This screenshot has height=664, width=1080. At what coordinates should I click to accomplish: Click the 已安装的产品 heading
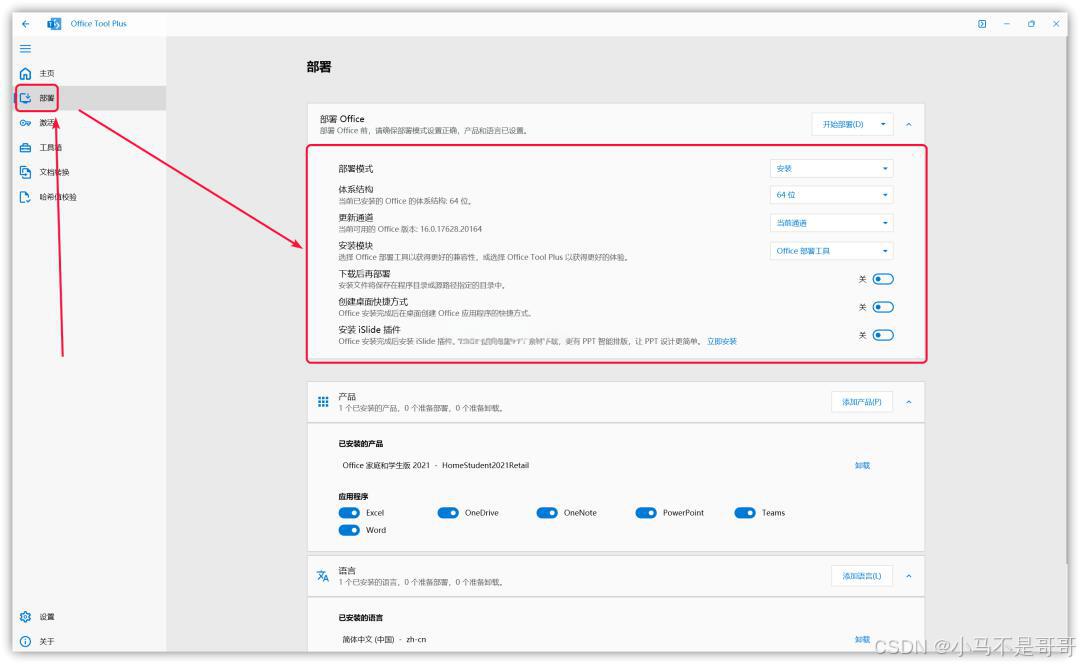point(361,444)
